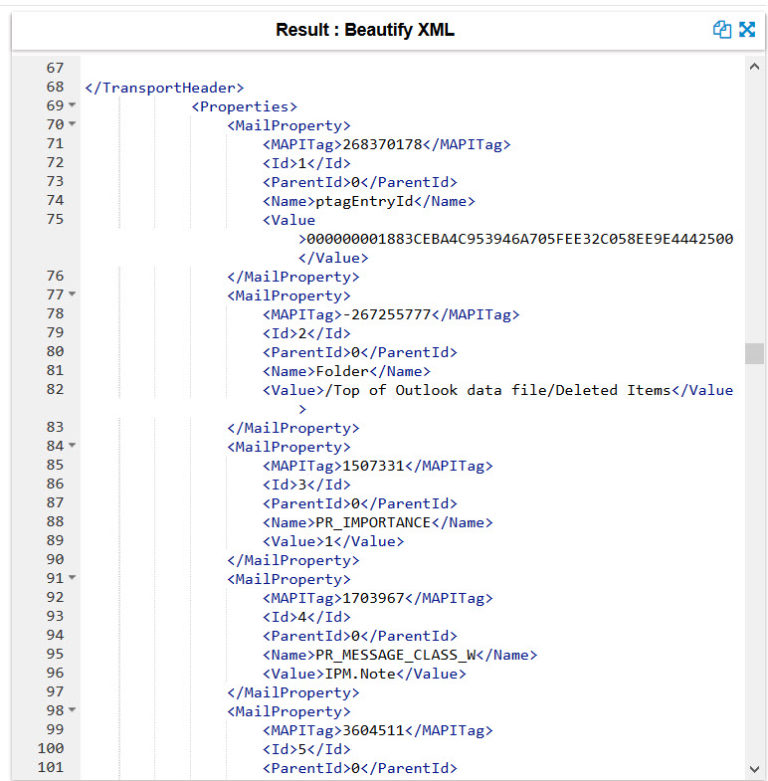The width and height of the screenshot is (768, 781).
Task: Click the closing TransportHeader tag on line 68
Action: point(164,88)
